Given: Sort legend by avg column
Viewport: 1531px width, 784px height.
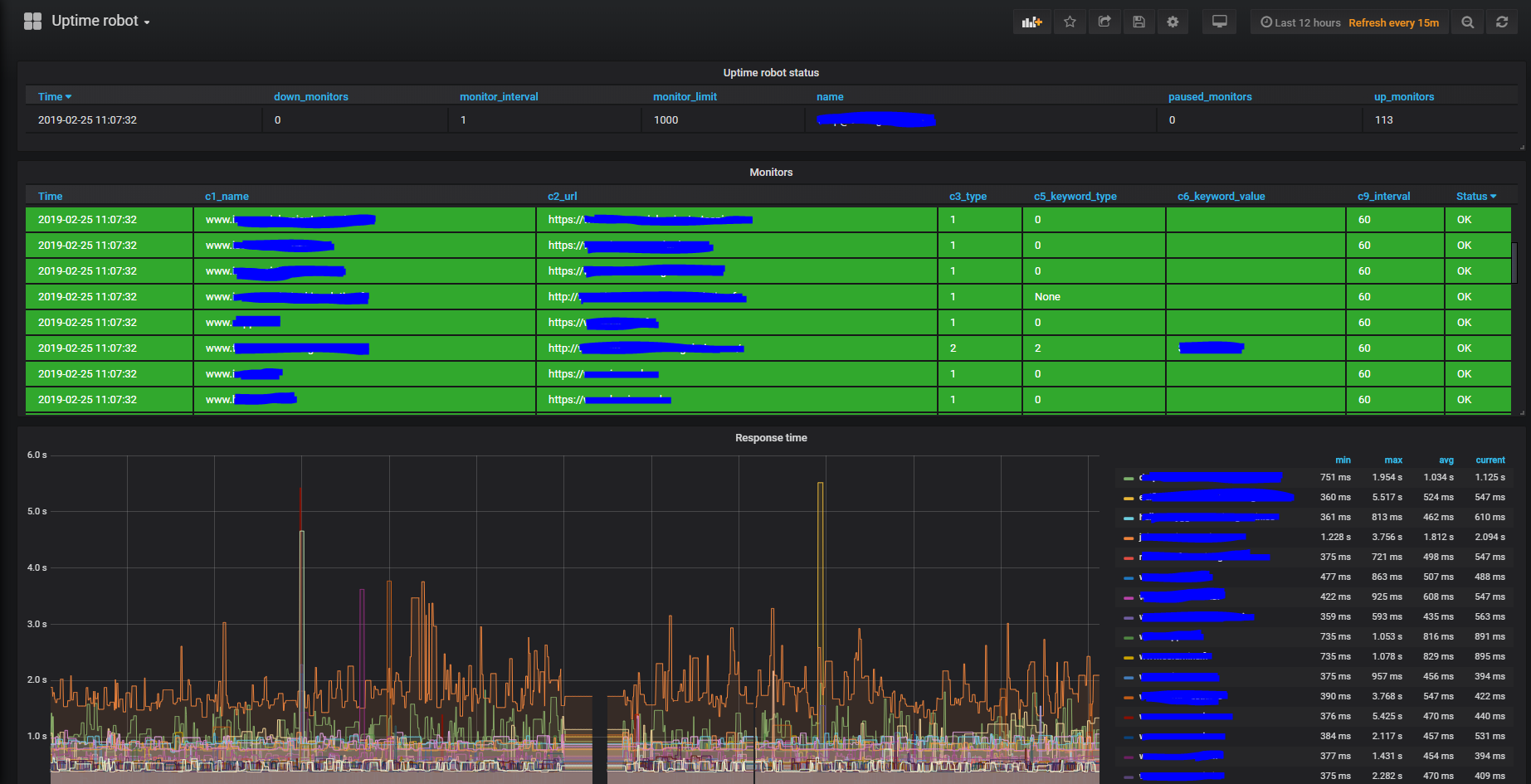Looking at the screenshot, I should [1446, 460].
